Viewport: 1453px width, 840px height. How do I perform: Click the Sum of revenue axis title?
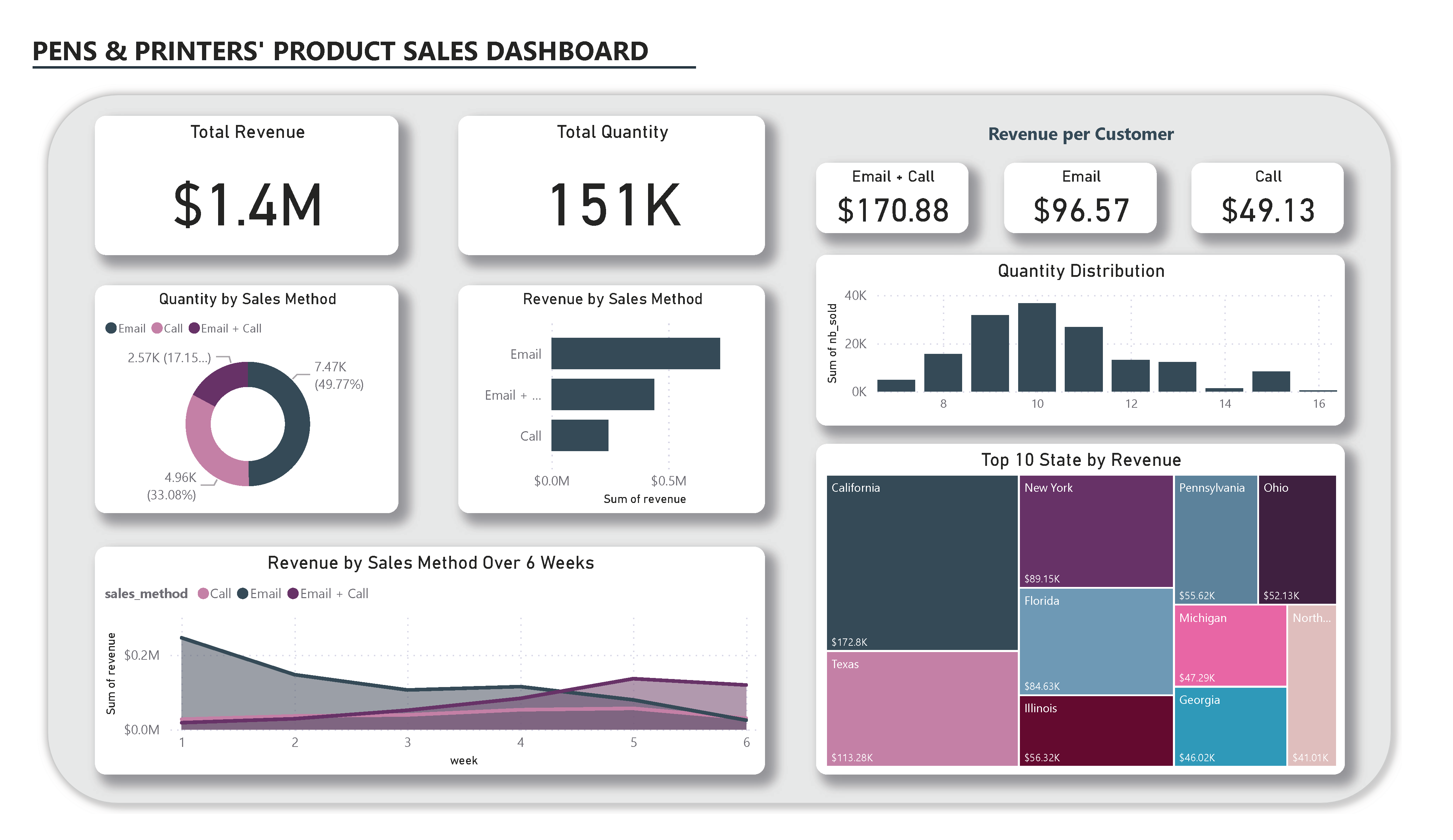pyautogui.click(x=645, y=500)
